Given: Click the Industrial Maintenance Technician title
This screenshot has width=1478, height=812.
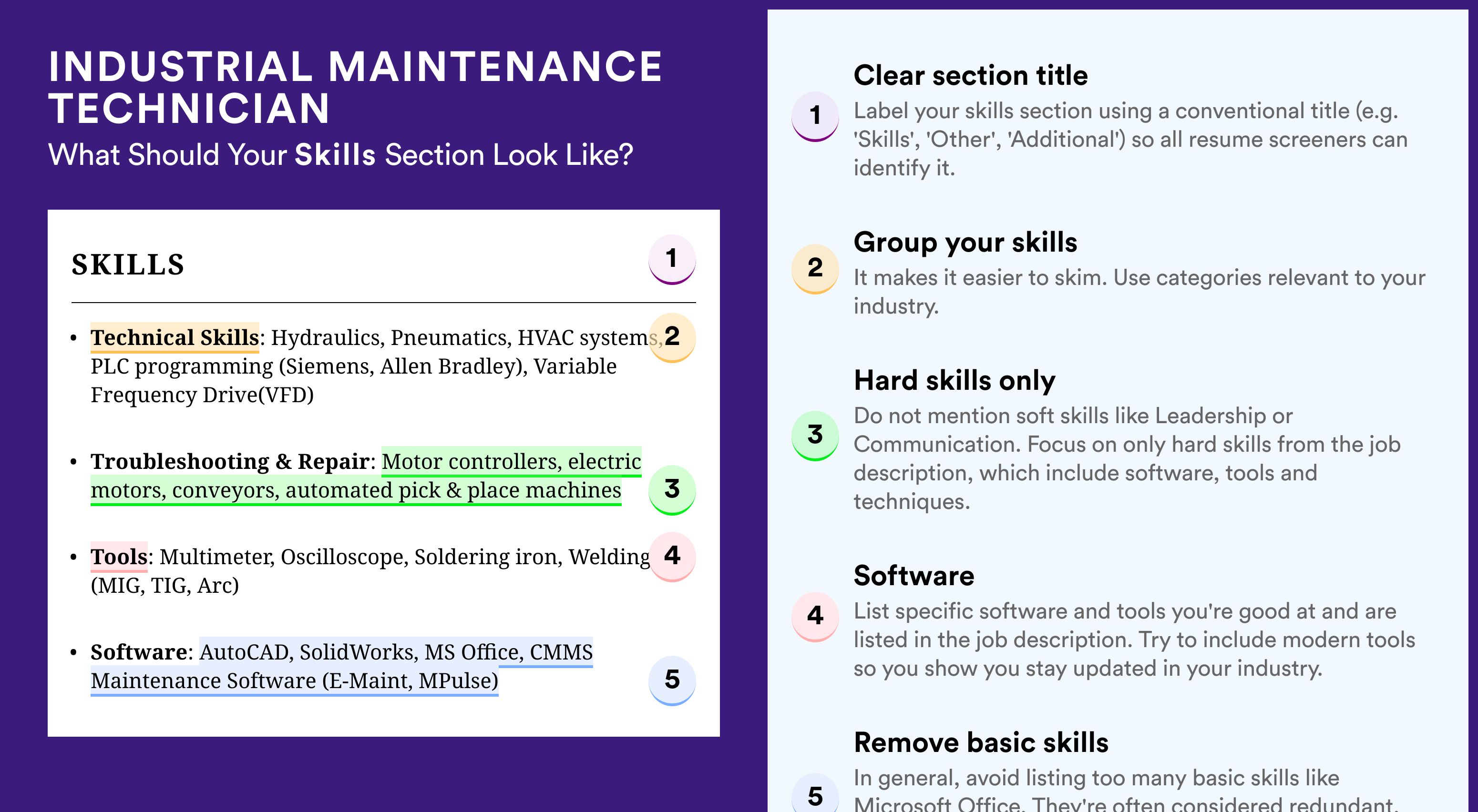Looking at the screenshot, I should pyautogui.click(x=355, y=87).
